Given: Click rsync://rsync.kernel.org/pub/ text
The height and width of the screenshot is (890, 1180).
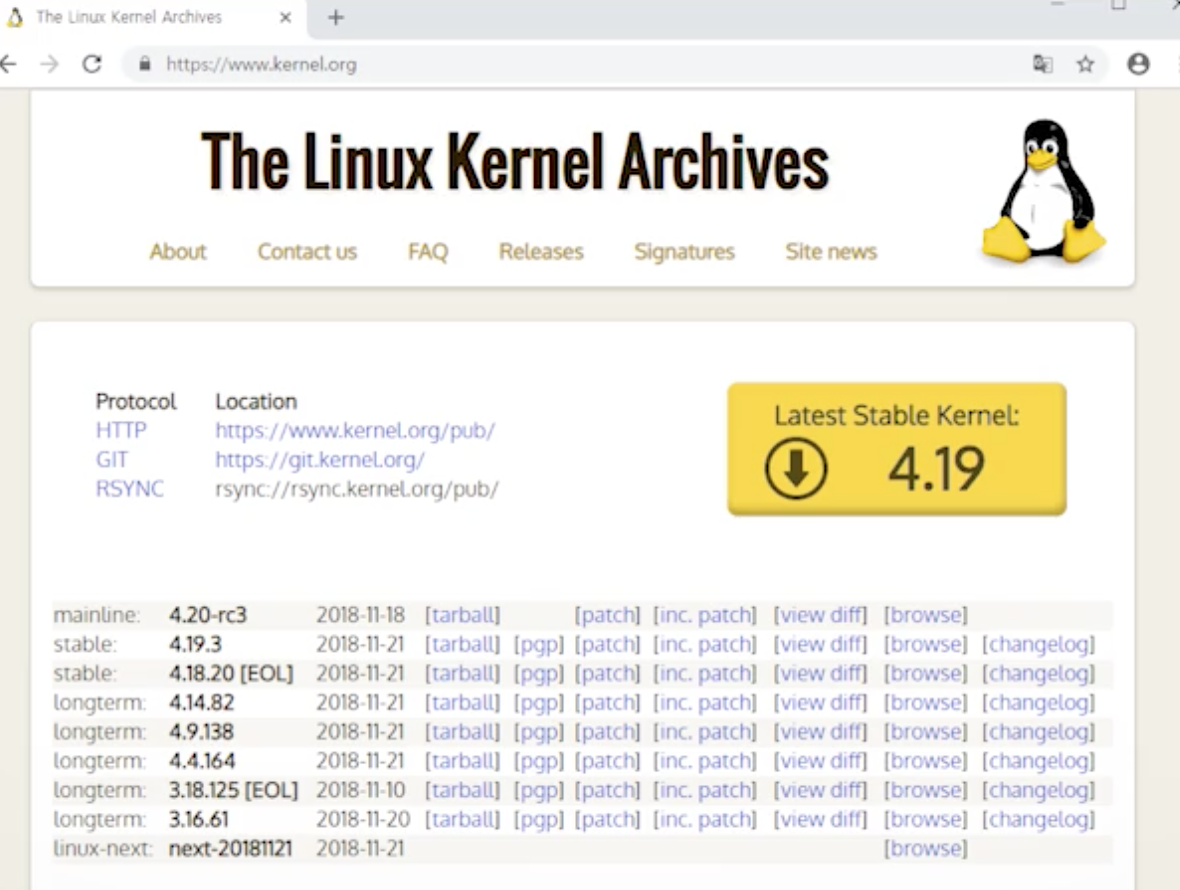Looking at the screenshot, I should [x=357, y=489].
